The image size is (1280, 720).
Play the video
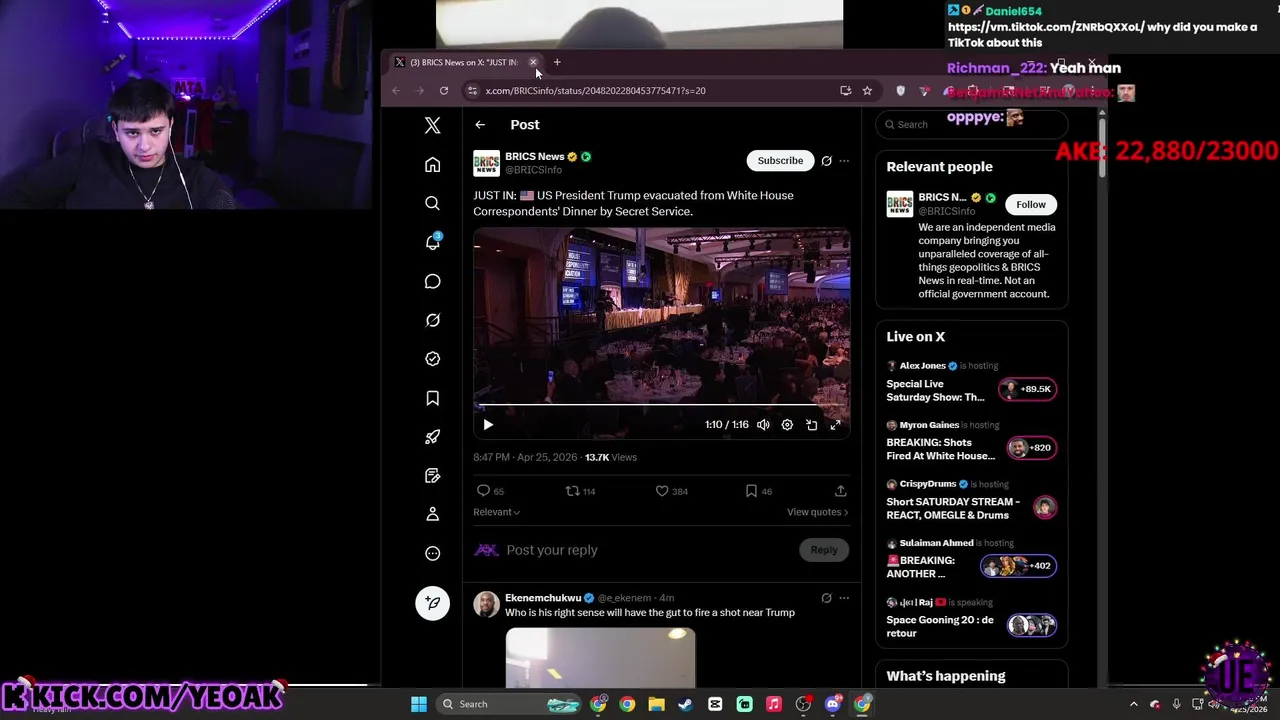pyautogui.click(x=488, y=425)
